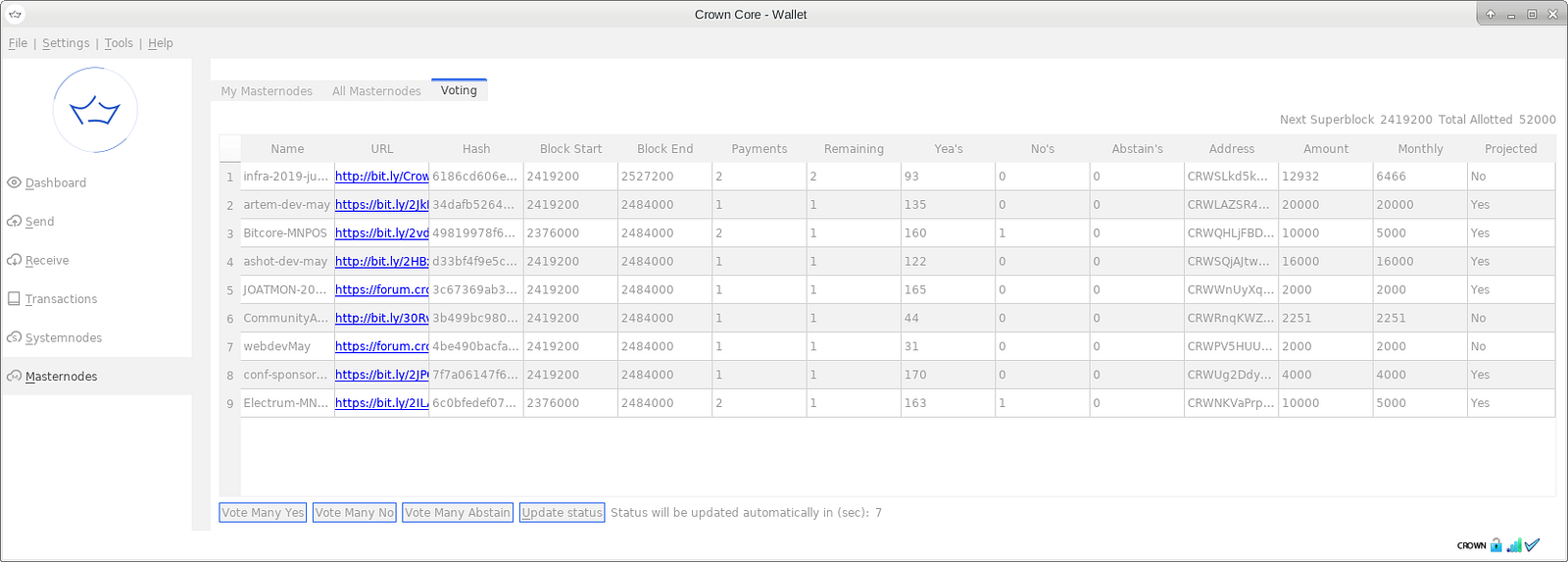The image size is (1568, 562).
Task: Click the Total Allotted 52000 label
Action: 1497,120
